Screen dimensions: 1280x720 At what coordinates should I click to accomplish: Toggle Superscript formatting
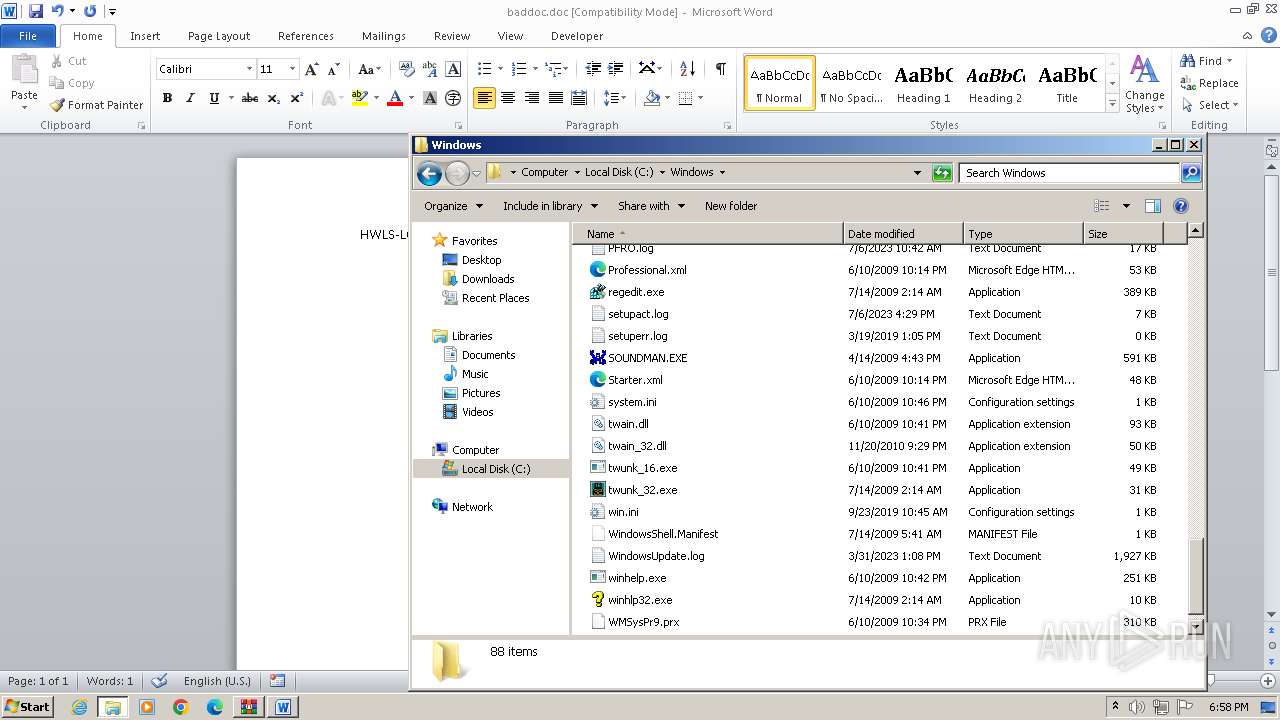(x=297, y=98)
